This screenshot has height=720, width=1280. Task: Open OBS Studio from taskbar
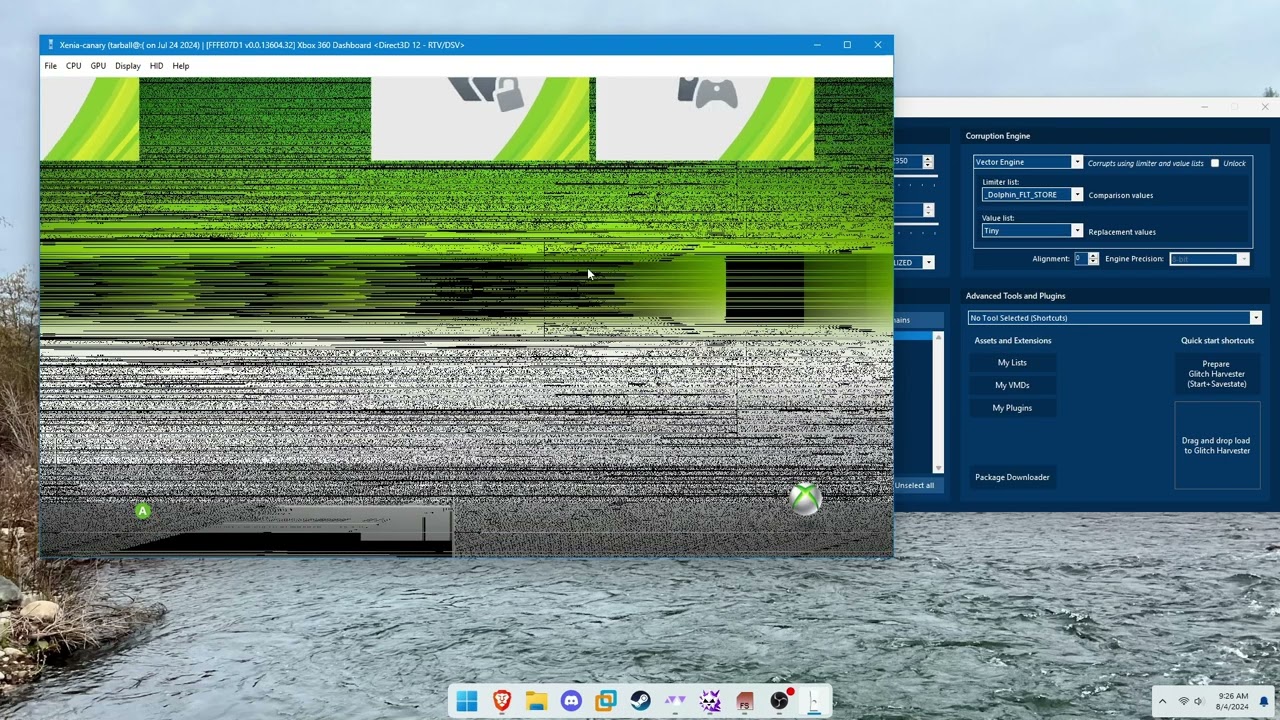[x=779, y=701]
